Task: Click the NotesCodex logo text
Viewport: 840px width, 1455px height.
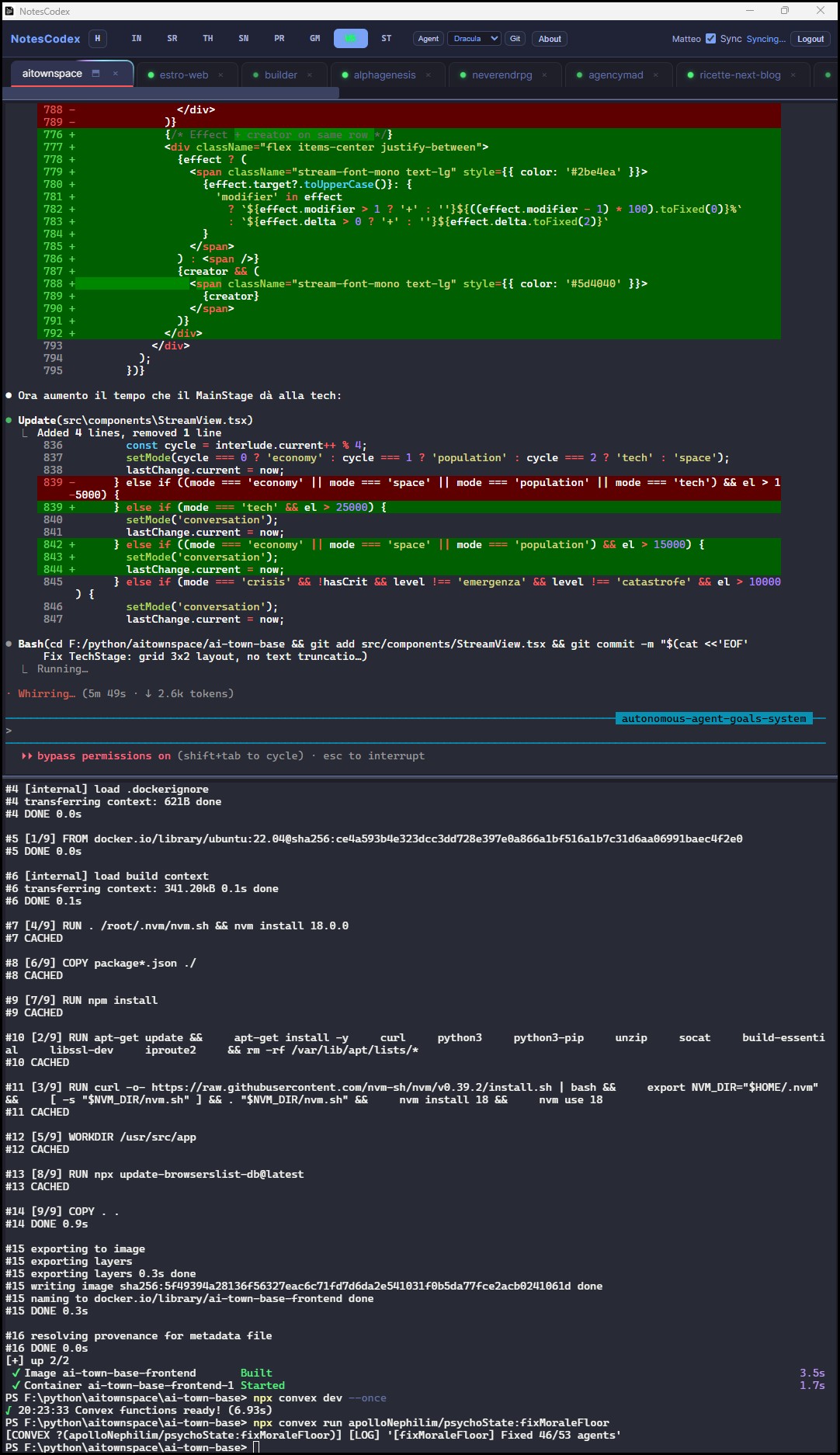Action: pos(46,39)
